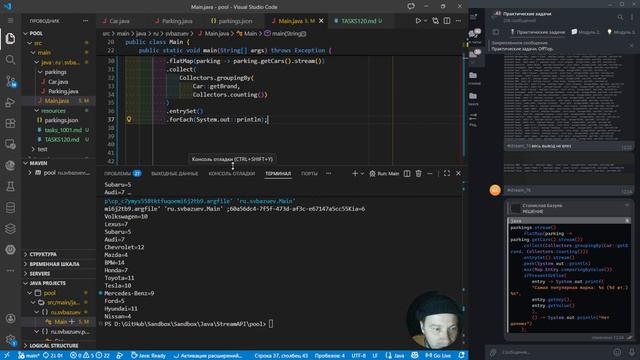This screenshot has height=360, width=640.
Task: Open Car.java in the explorer tree
Action: (58, 82)
